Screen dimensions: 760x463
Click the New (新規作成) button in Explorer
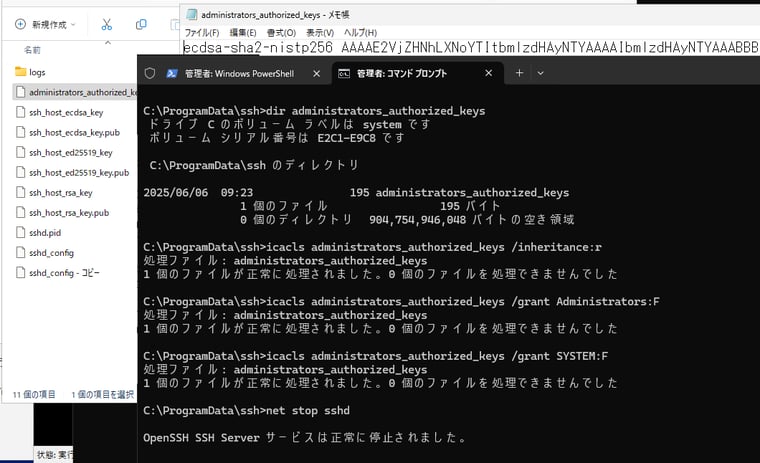pos(45,24)
